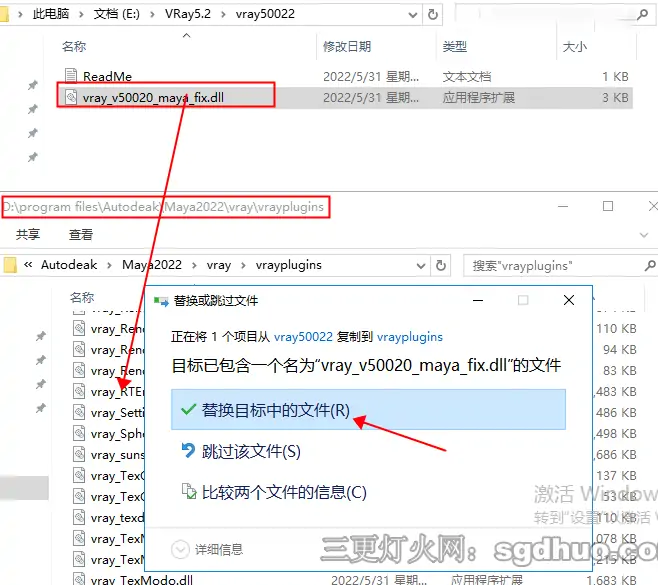Screen dimensions: 658x585
Task: Click 文档 (E:) breadcrumb segment
Action: 116,14
